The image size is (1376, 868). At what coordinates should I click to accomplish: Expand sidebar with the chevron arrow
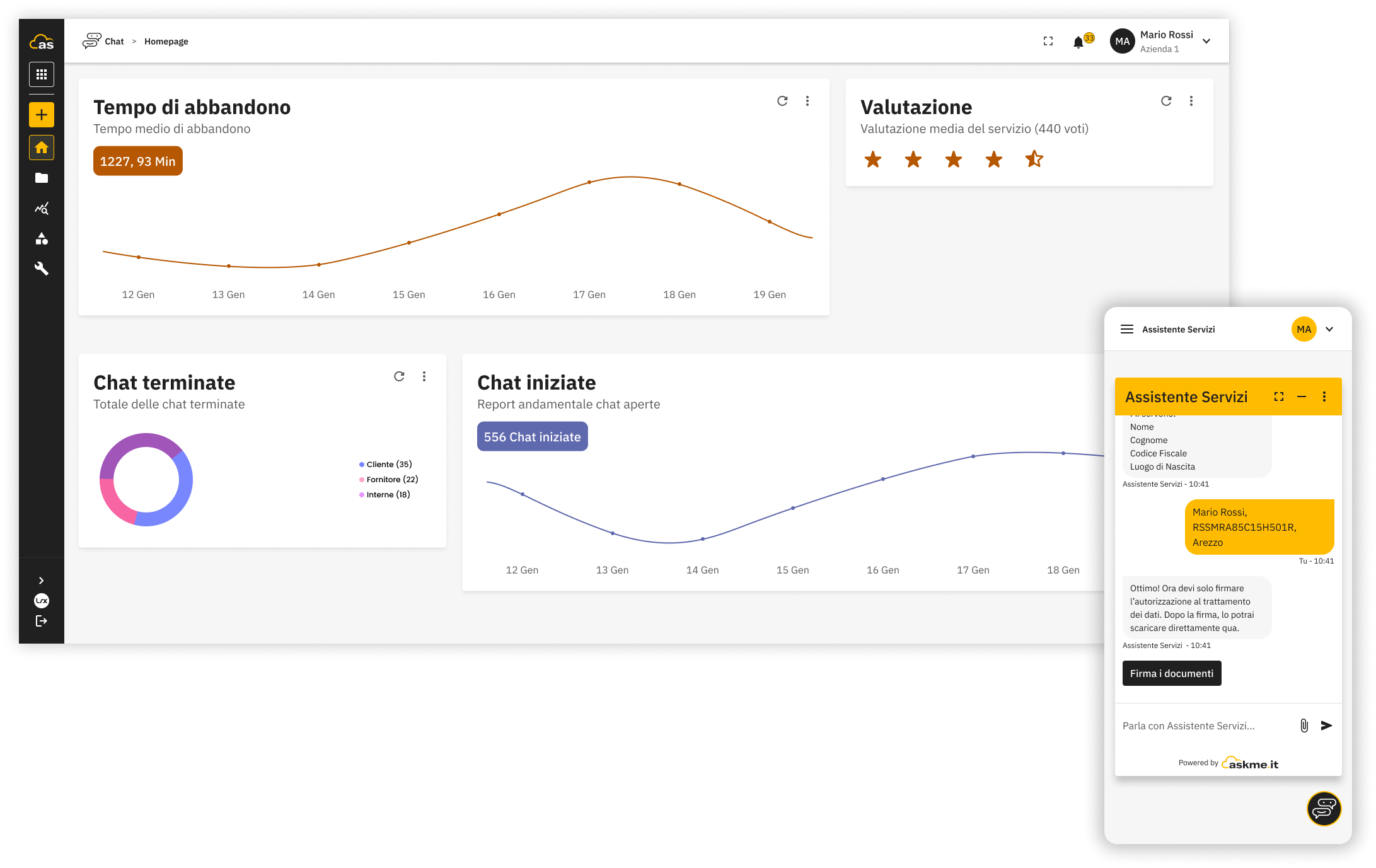[42, 581]
